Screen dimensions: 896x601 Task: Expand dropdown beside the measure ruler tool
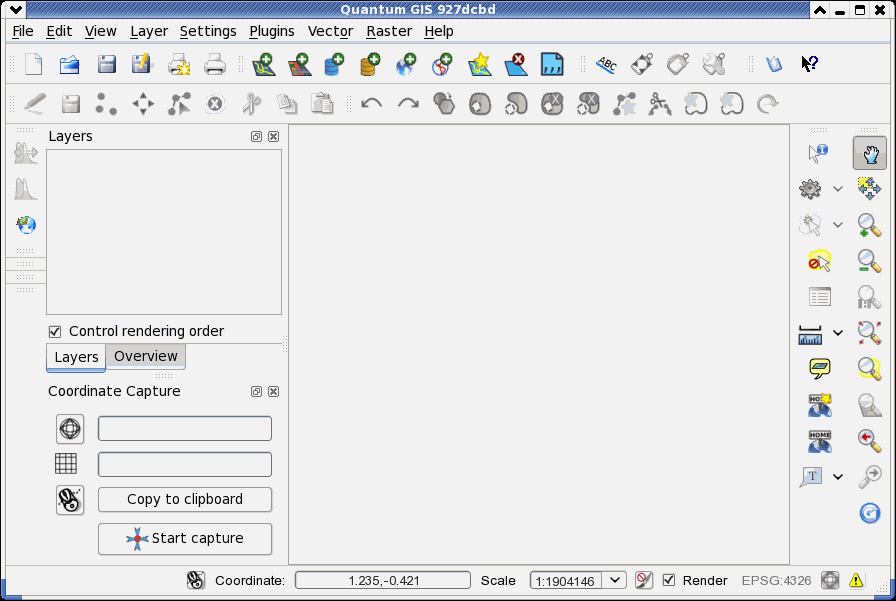[x=838, y=332]
